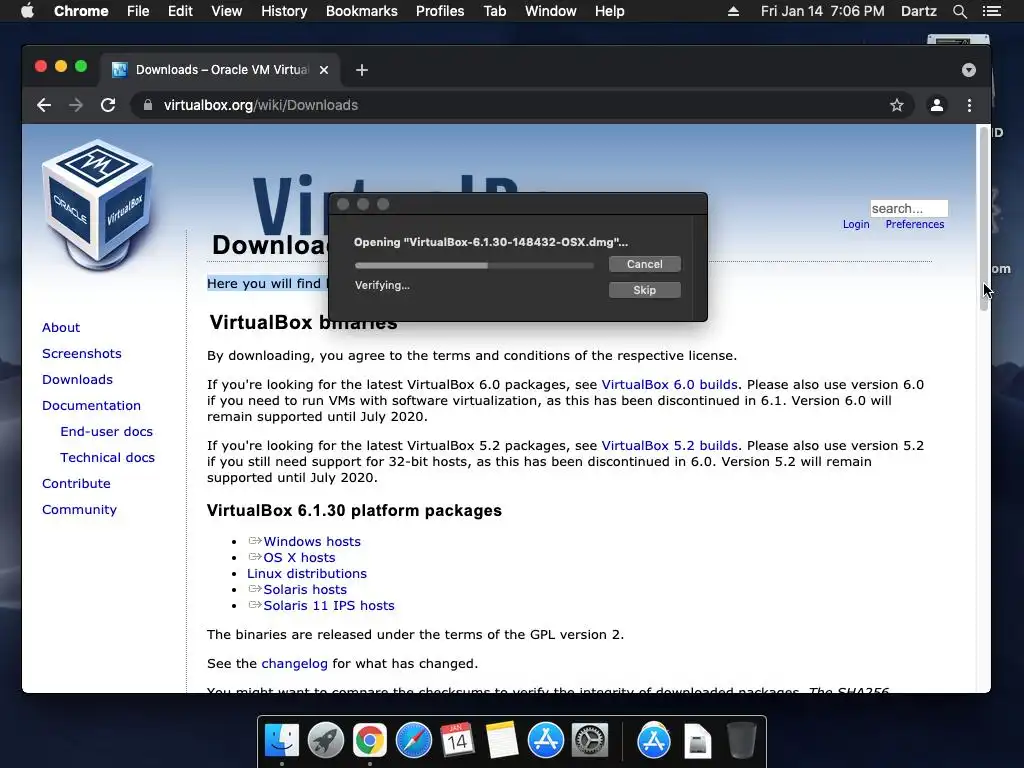The height and width of the screenshot is (768, 1024).
Task: Click the site lock icon in address bar
Action: [x=148, y=105]
